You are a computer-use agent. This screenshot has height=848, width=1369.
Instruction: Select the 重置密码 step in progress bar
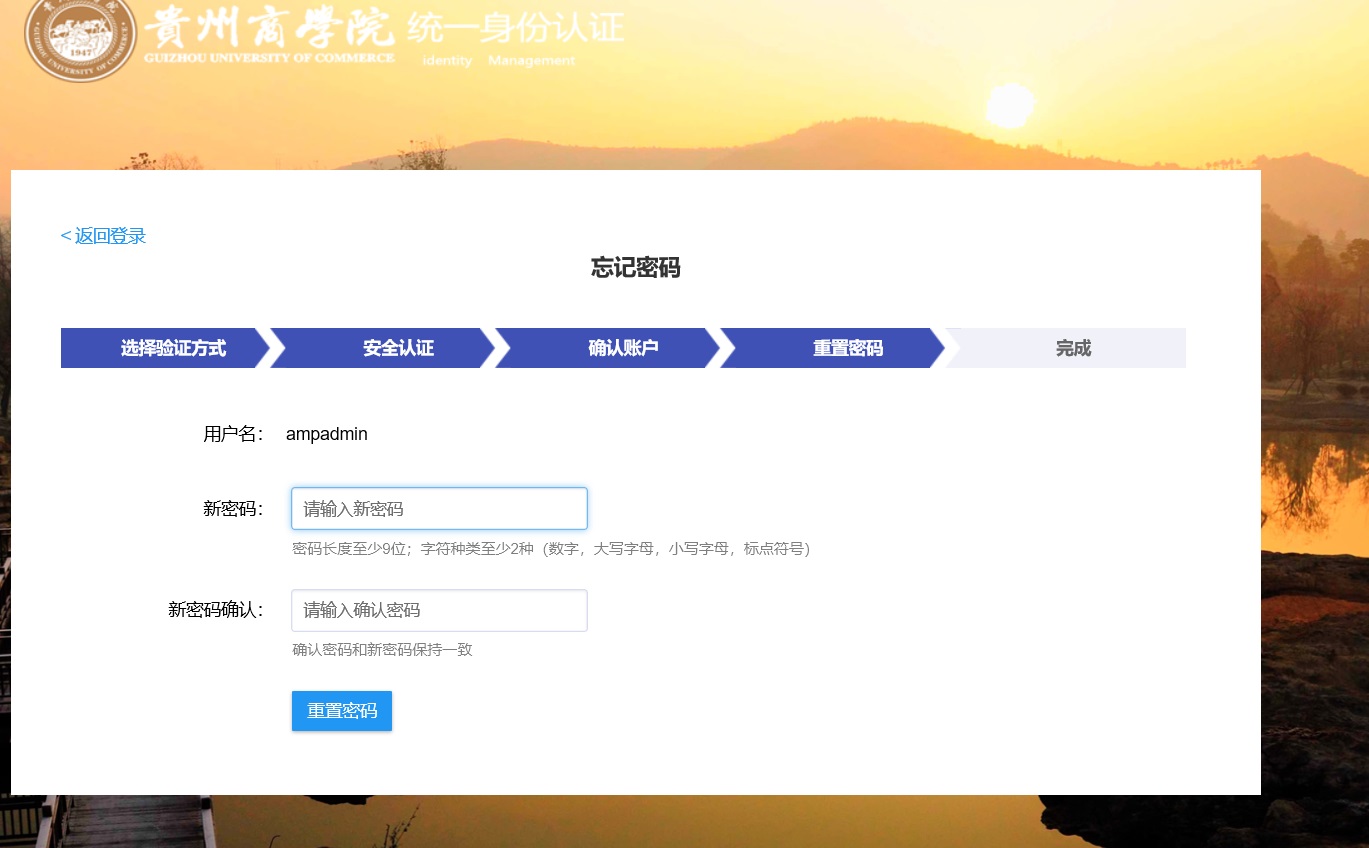847,348
